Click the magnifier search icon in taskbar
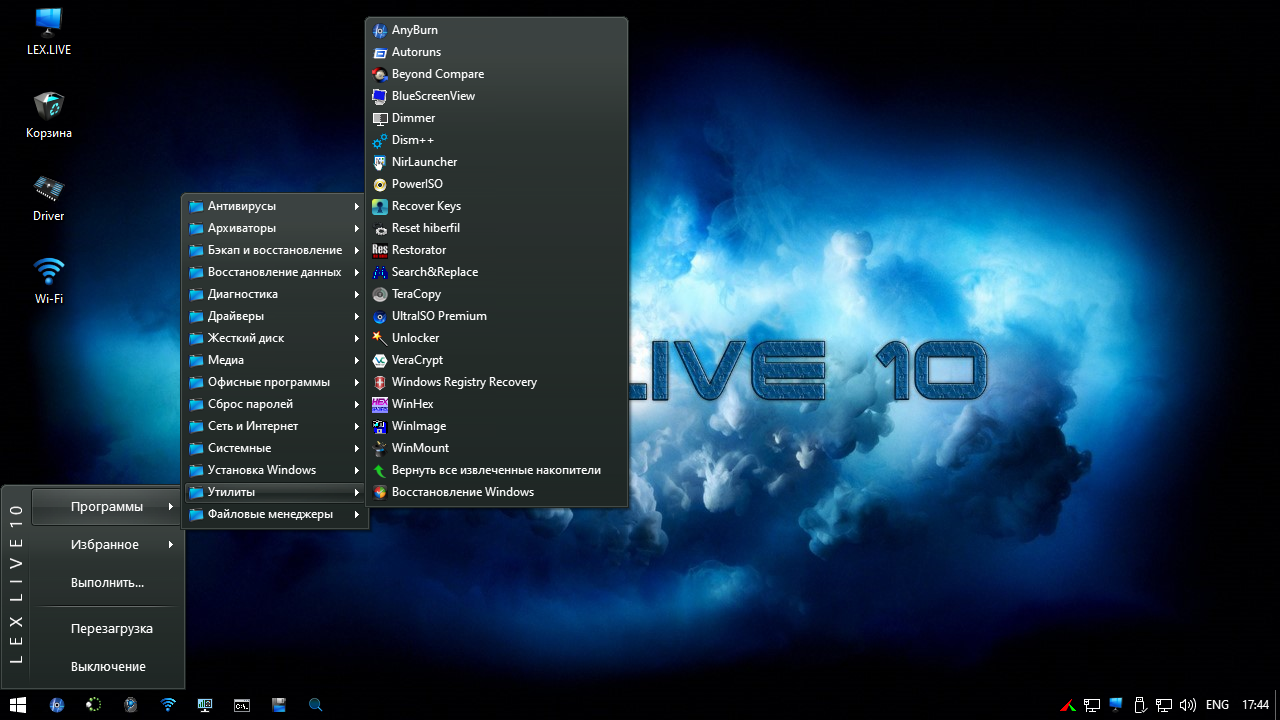 (x=315, y=705)
